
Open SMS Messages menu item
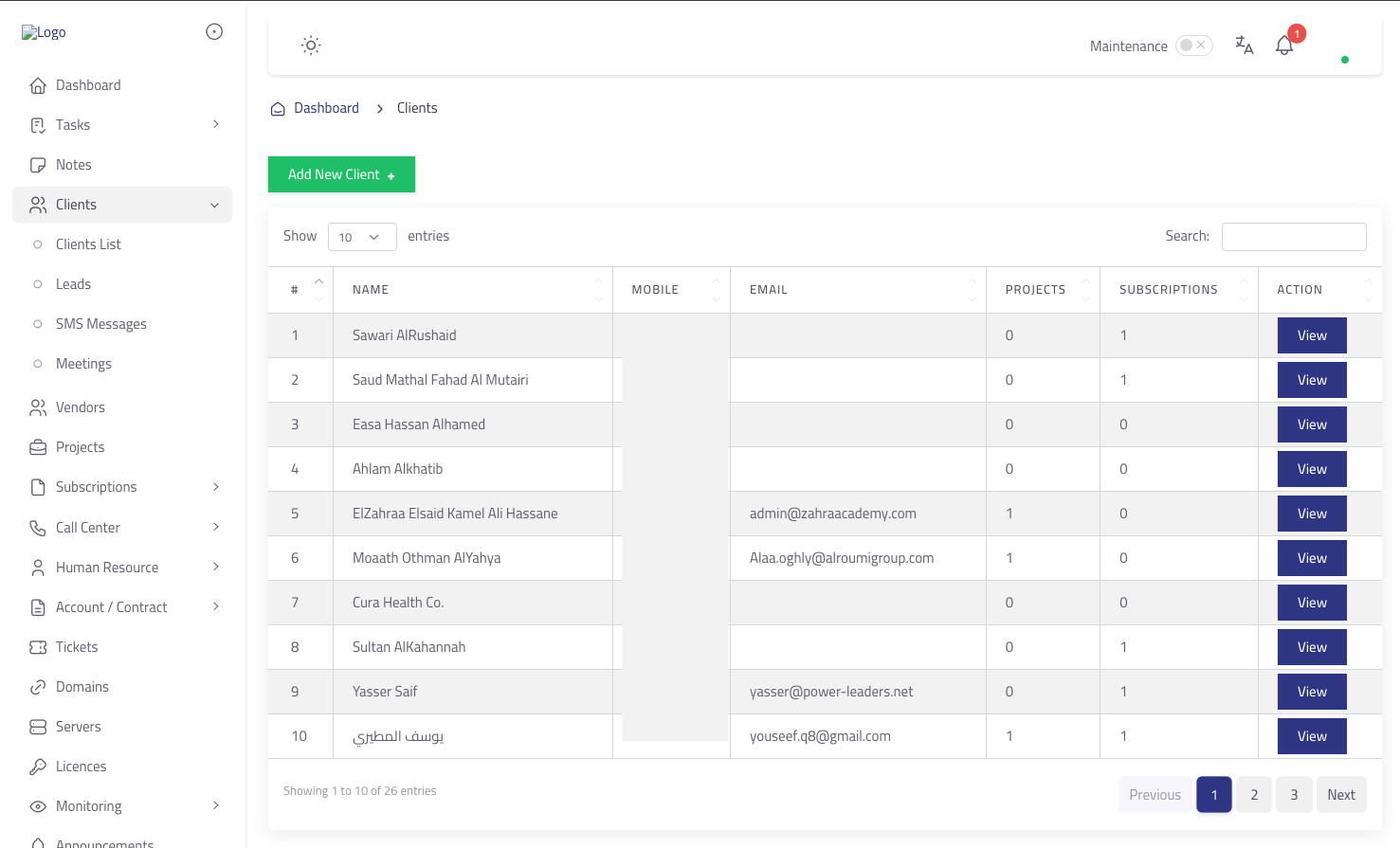pyautogui.click(x=100, y=324)
